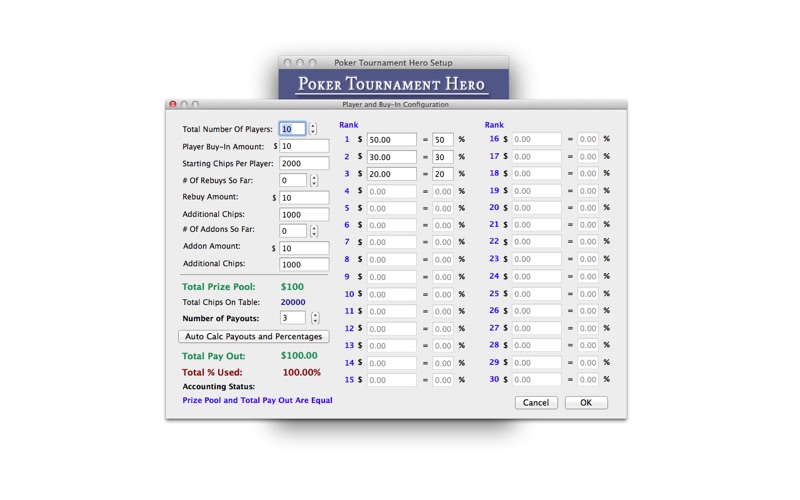Screen dimensions: 800x500
Task: Click Rank 9 percentage field
Action: tap(443, 277)
